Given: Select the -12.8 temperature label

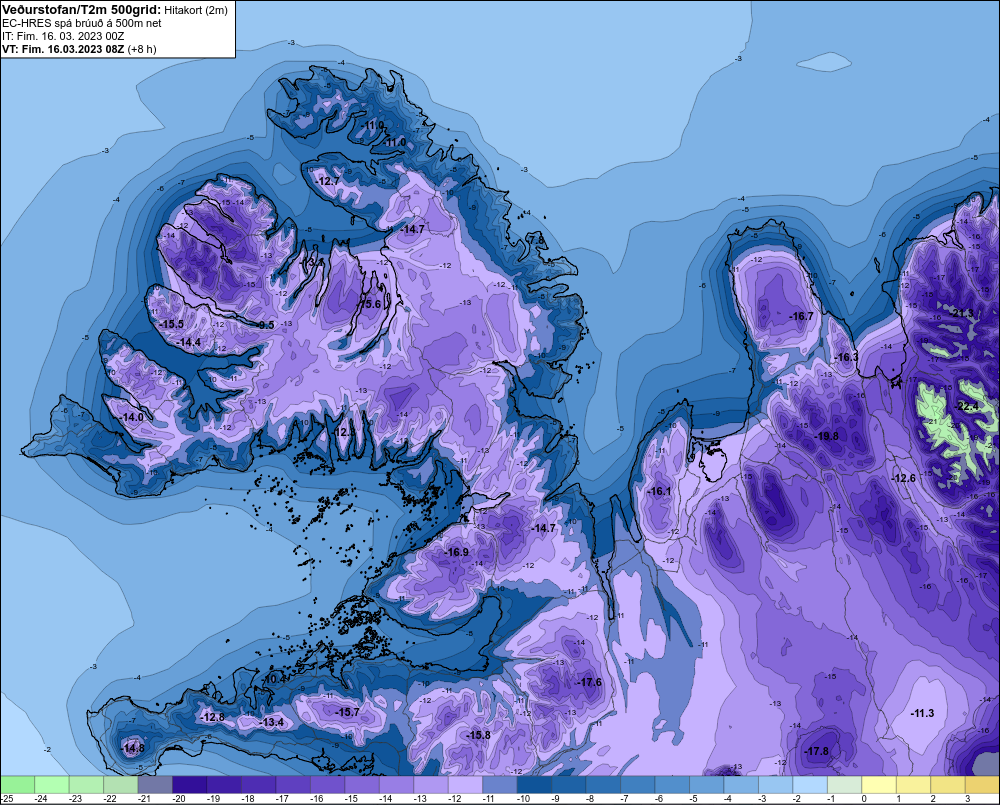Looking at the screenshot, I should point(212,718).
